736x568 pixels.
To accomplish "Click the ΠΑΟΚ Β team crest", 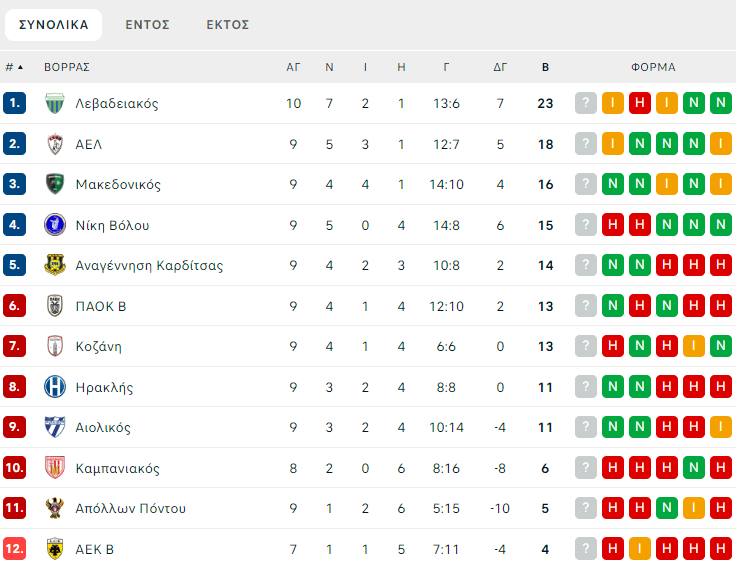I will click(x=55, y=306).
